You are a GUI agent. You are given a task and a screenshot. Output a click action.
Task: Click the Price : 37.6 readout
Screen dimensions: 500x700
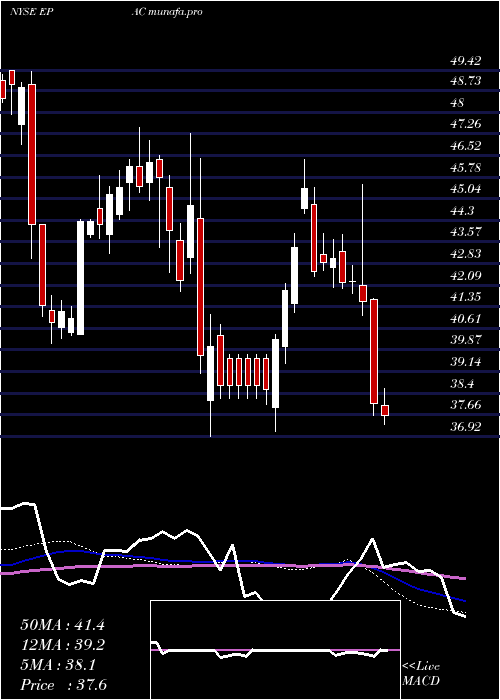pyautogui.click(x=63, y=685)
